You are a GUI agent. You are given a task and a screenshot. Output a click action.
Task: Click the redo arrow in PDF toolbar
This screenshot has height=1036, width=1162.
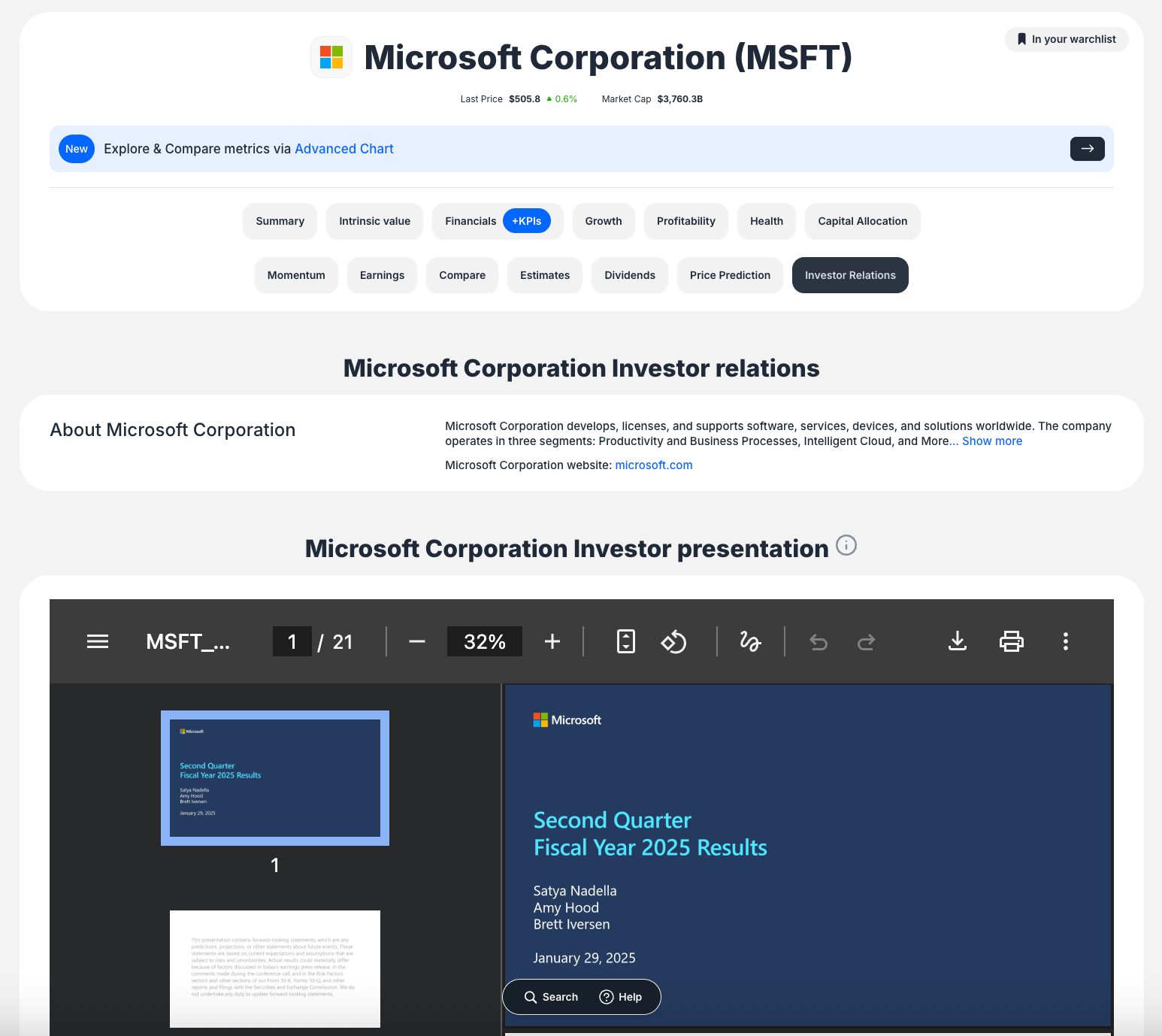tap(866, 641)
